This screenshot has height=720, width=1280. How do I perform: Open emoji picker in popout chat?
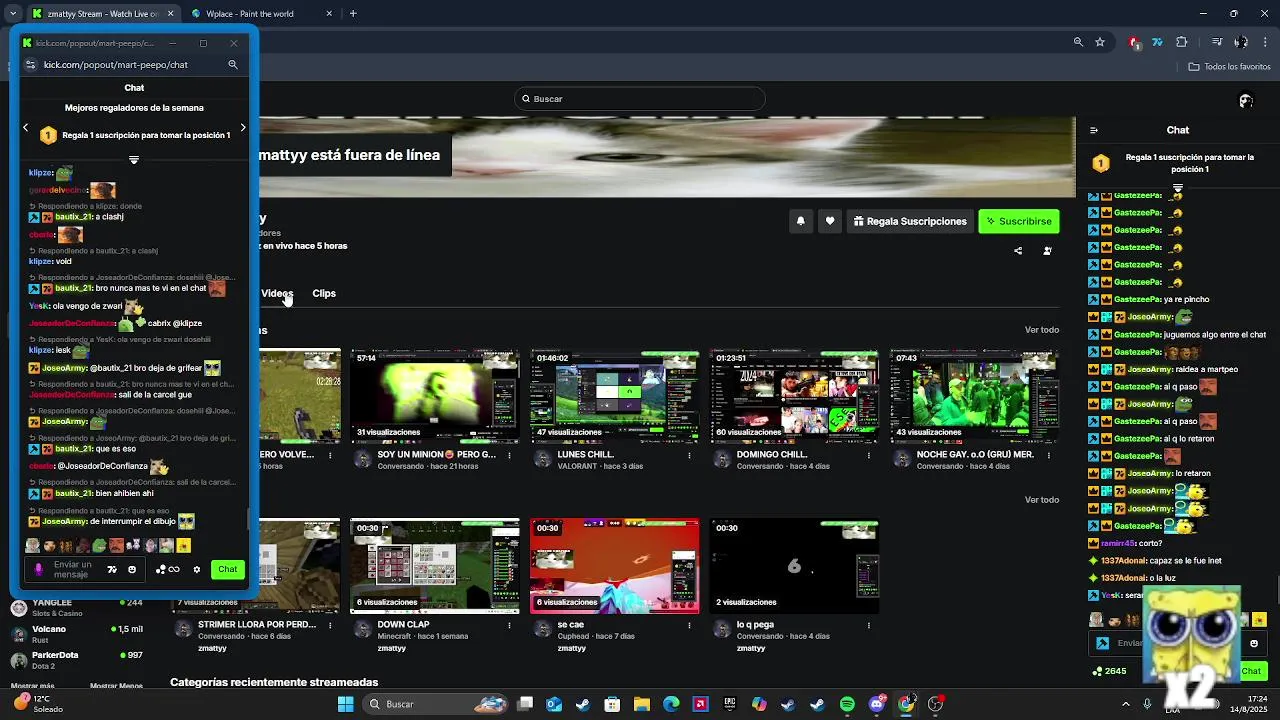click(131, 570)
